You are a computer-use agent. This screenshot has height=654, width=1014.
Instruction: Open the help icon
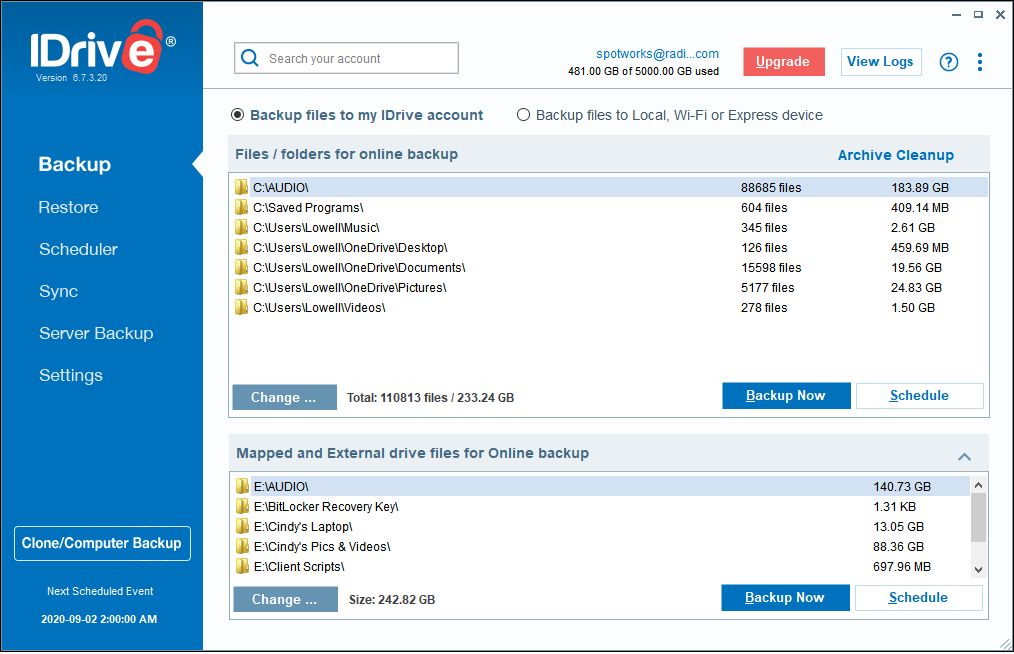point(948,61)
